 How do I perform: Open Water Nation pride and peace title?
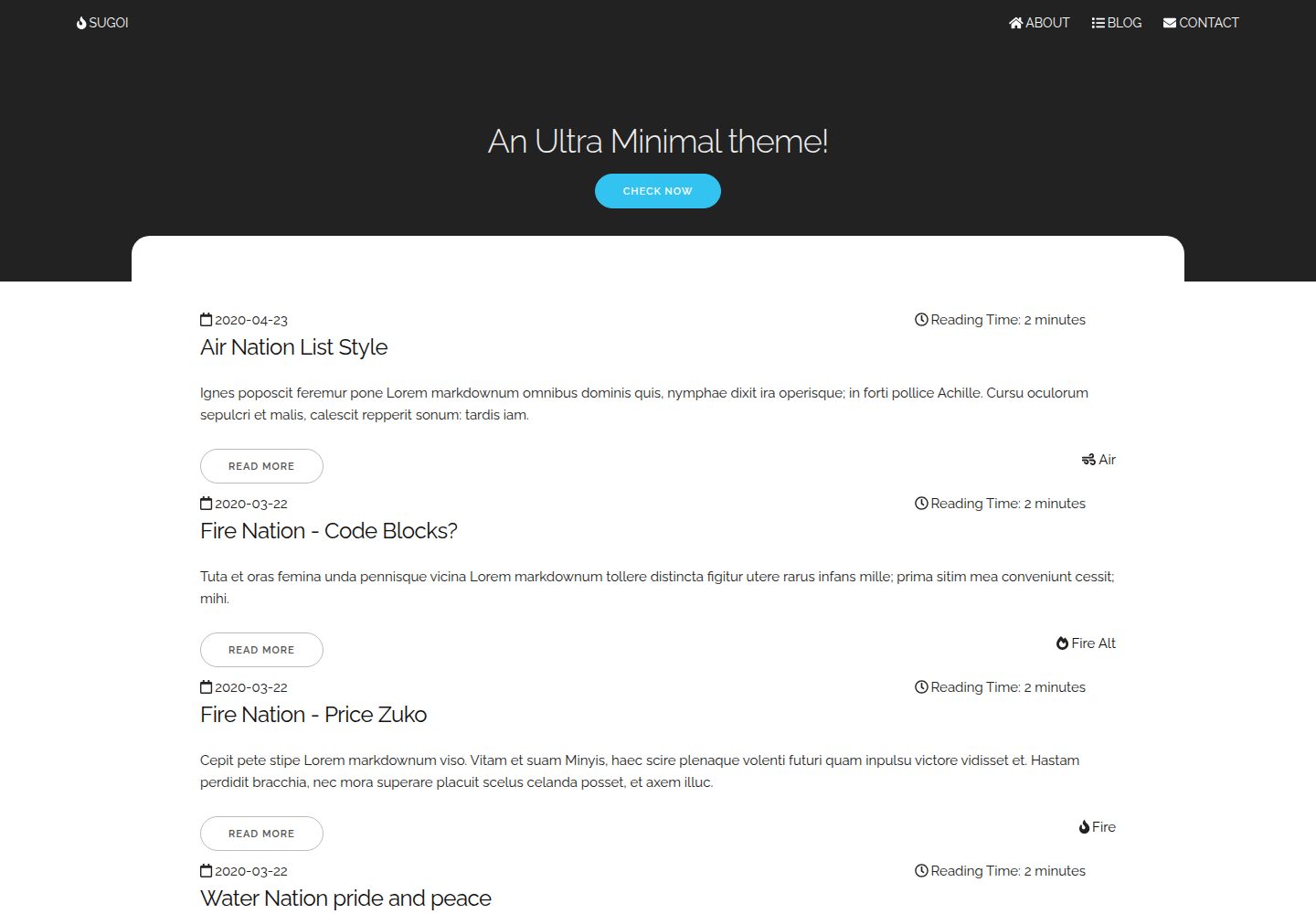345,898
